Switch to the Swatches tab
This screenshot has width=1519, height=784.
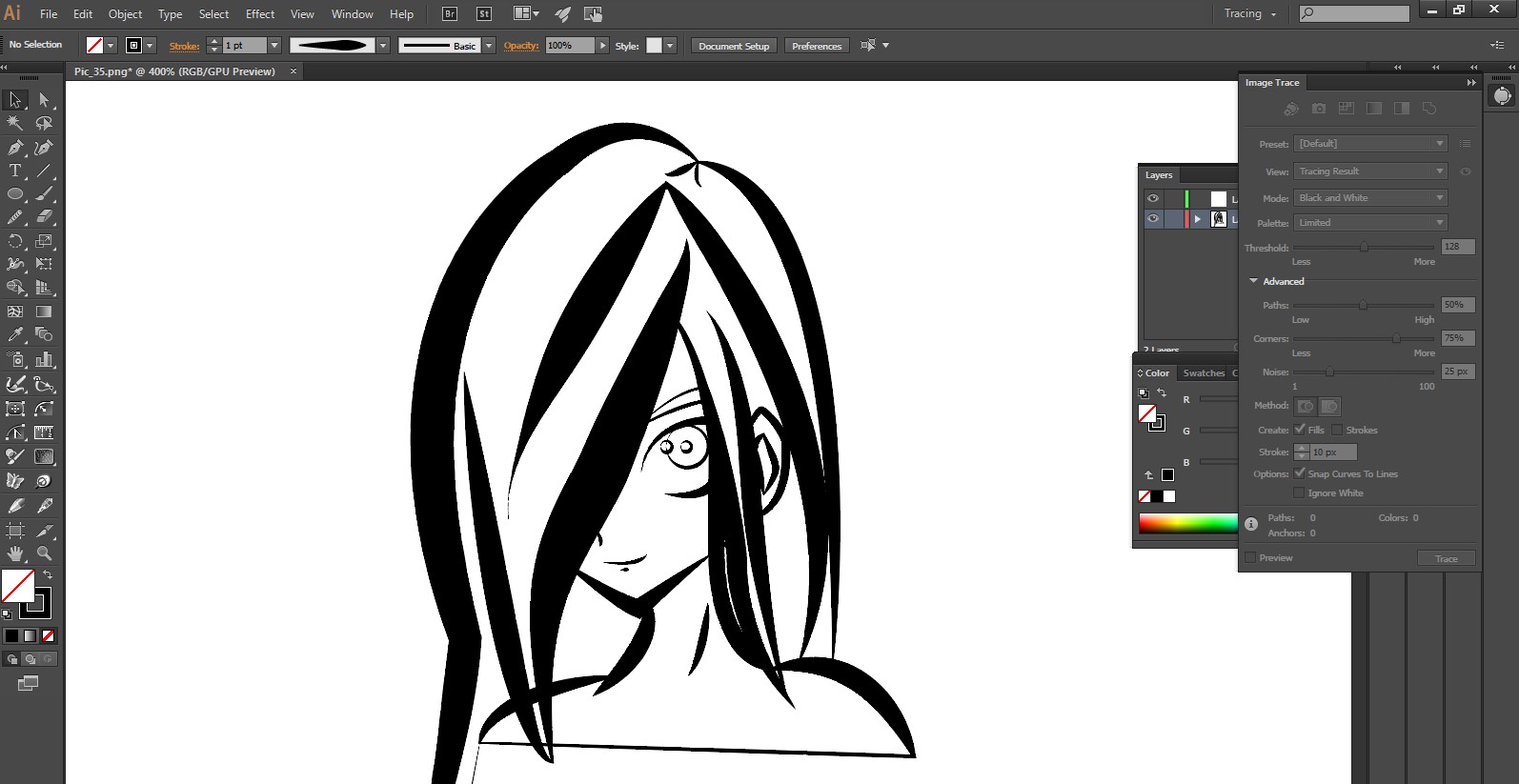(1204, 373)
